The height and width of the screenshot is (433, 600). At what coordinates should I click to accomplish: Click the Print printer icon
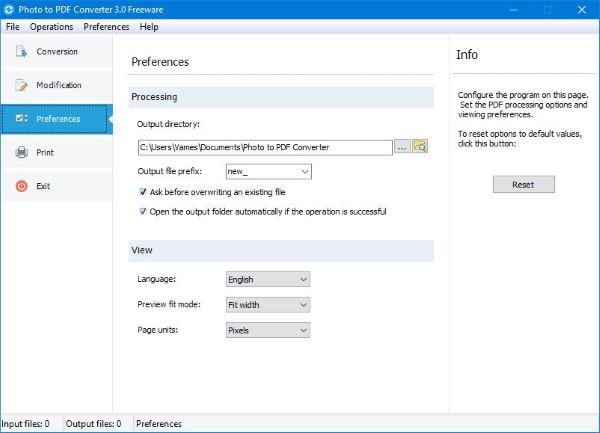click(x=21, y=152)
